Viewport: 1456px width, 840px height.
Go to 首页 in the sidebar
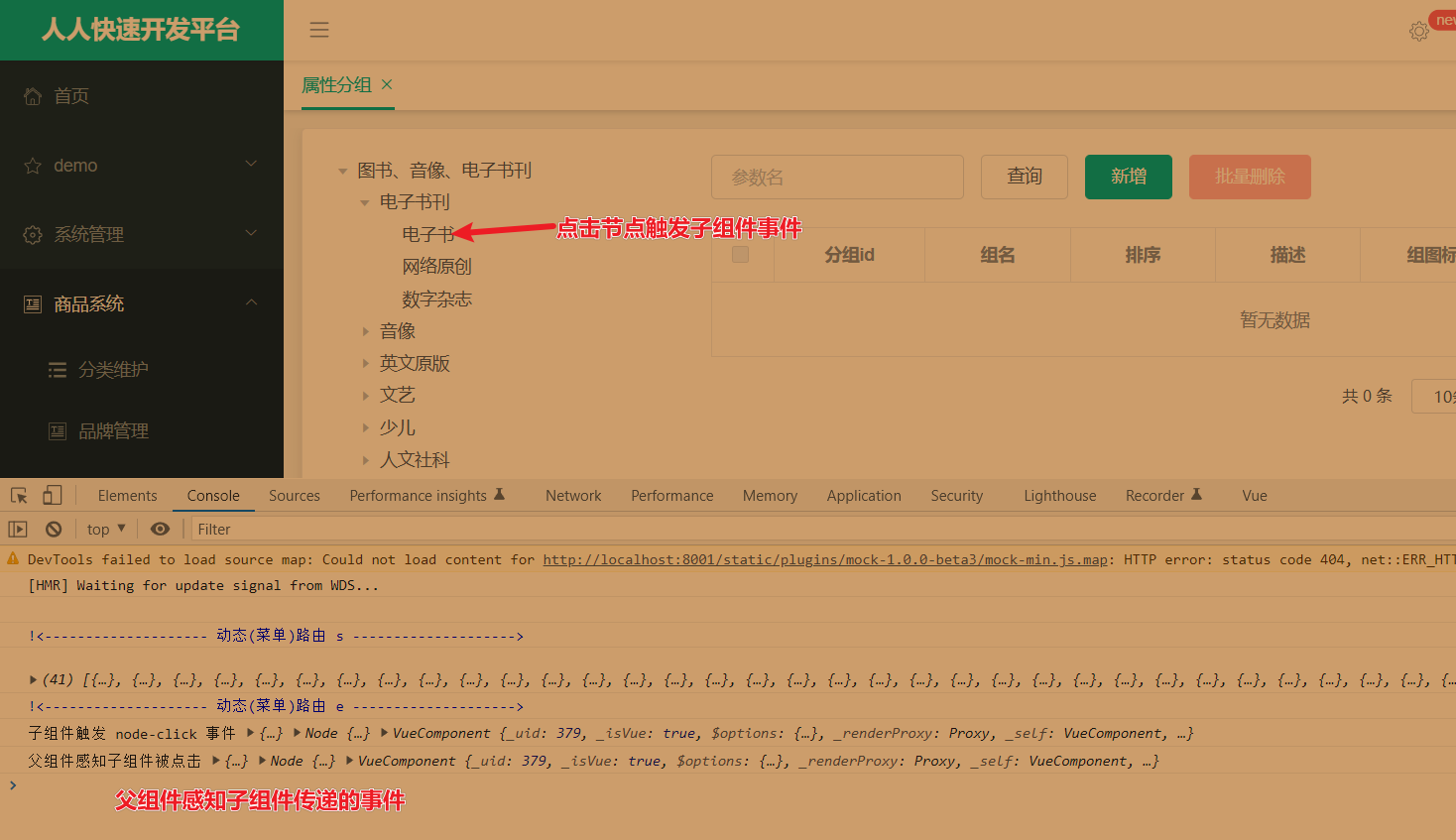[71, 96]
